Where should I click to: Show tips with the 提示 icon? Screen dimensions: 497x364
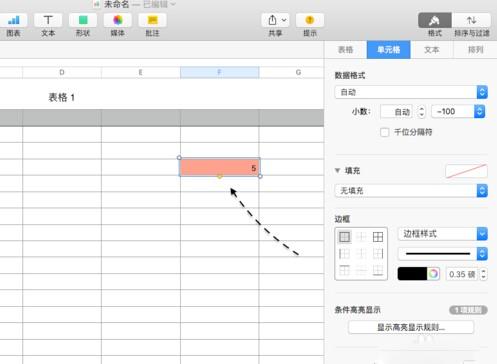point(310,21)
